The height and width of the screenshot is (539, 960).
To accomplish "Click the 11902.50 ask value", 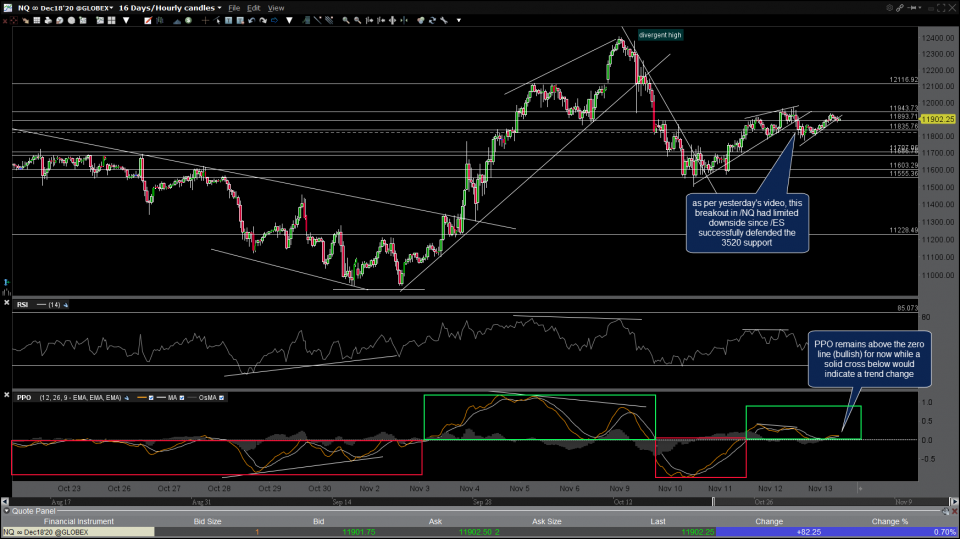I will click(x=476, y=532).
